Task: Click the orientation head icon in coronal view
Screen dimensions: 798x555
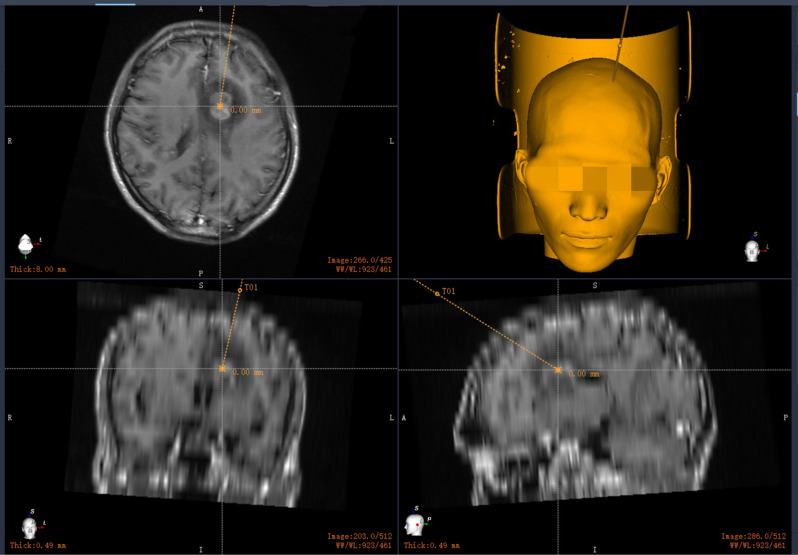Action: point(30,527)
